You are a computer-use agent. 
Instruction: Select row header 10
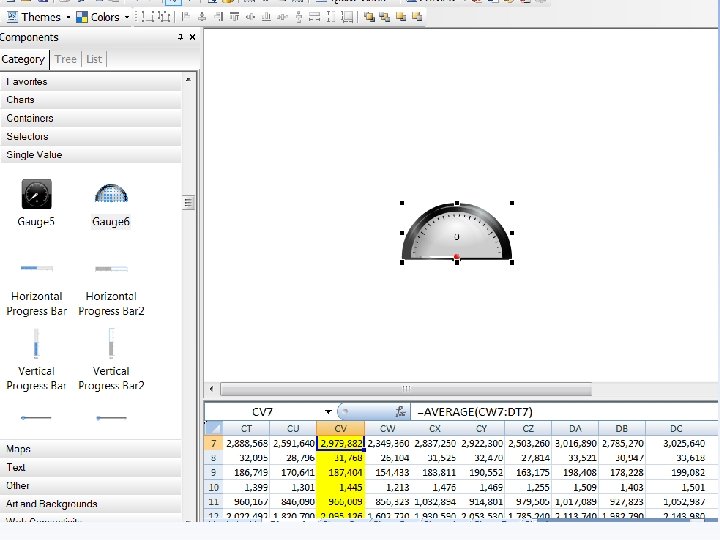tap(214, 487)
